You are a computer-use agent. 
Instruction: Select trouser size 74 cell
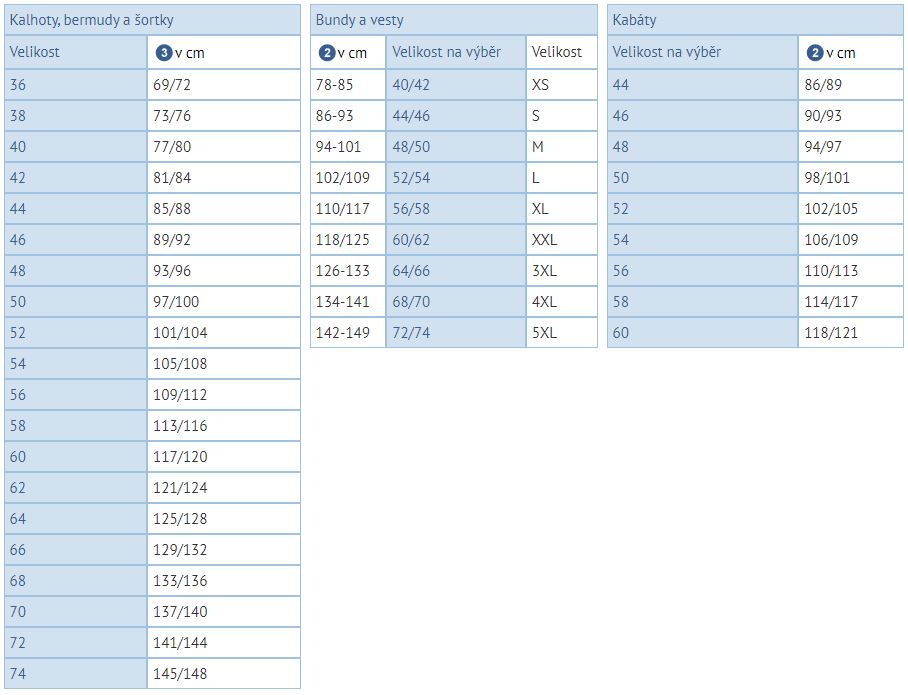(x=75, y=674)
